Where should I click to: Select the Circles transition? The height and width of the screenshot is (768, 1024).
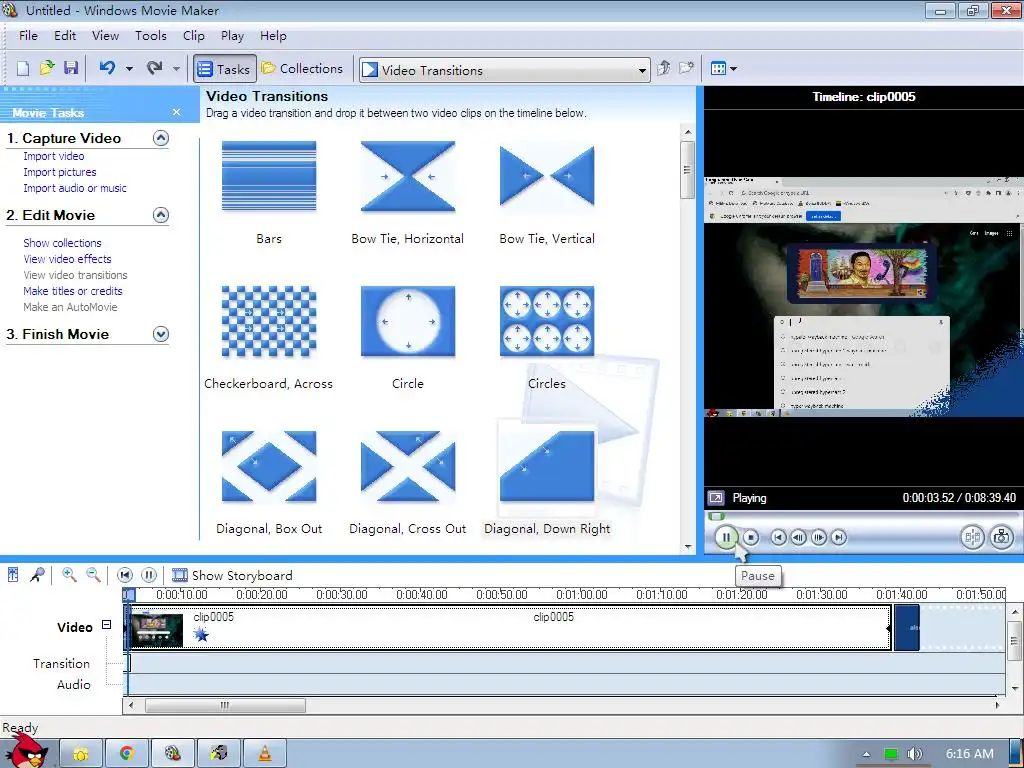pyautogui.click(x=547, y=321)
